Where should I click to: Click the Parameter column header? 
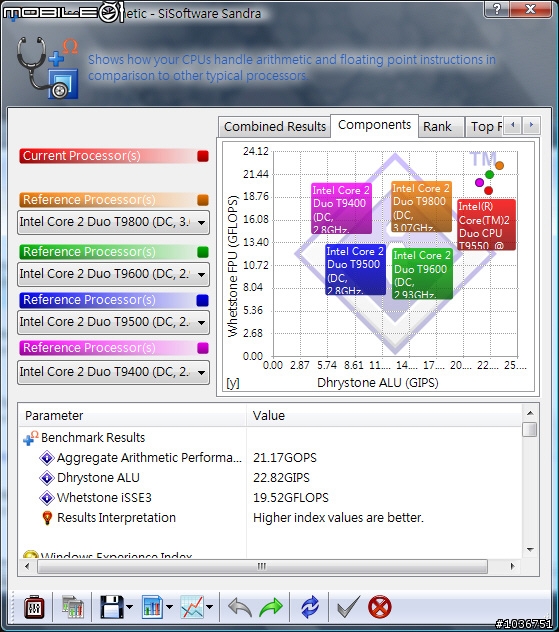(x=133, y=416)
